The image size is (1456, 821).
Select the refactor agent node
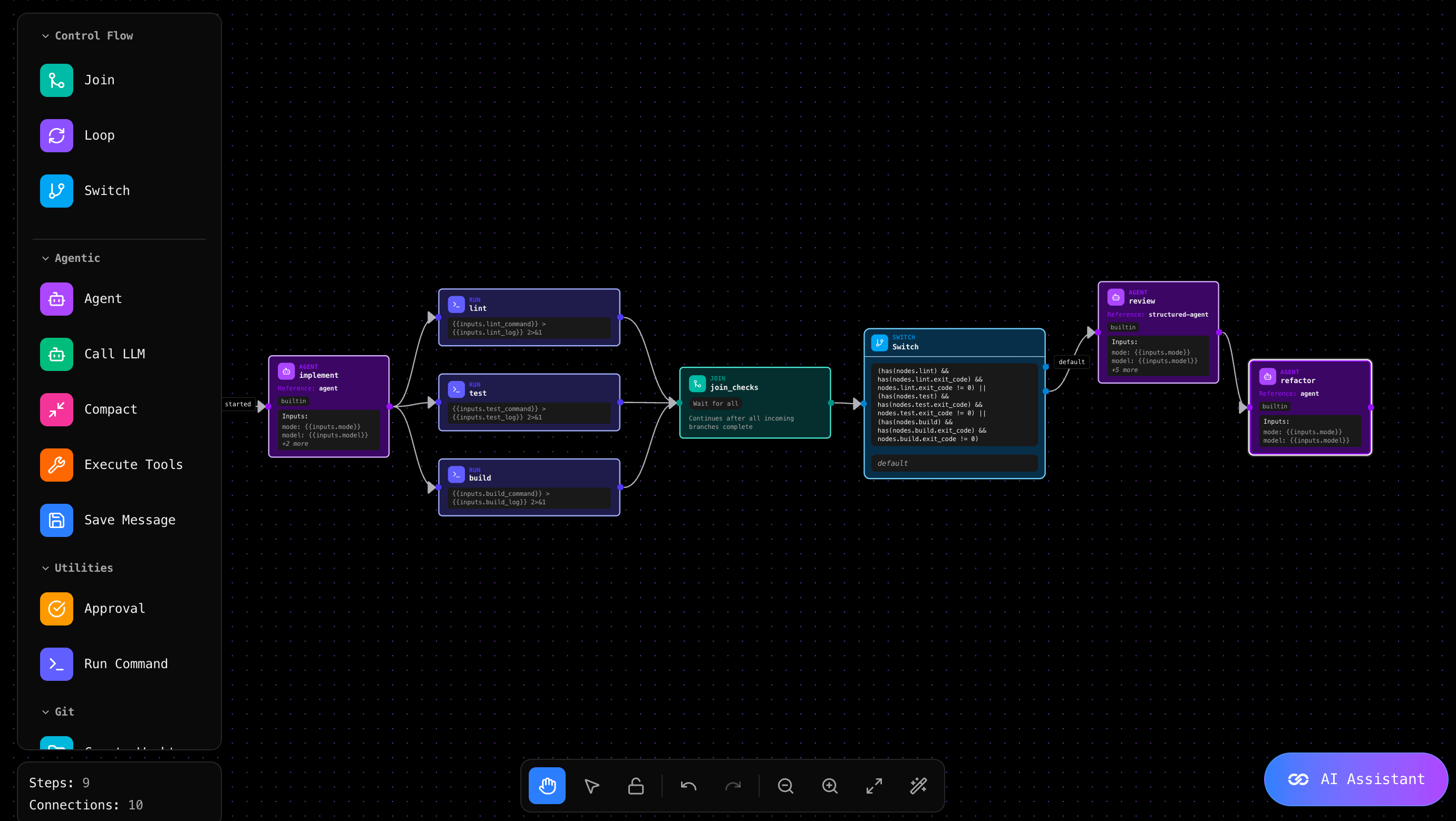(x=1310, y=407)
